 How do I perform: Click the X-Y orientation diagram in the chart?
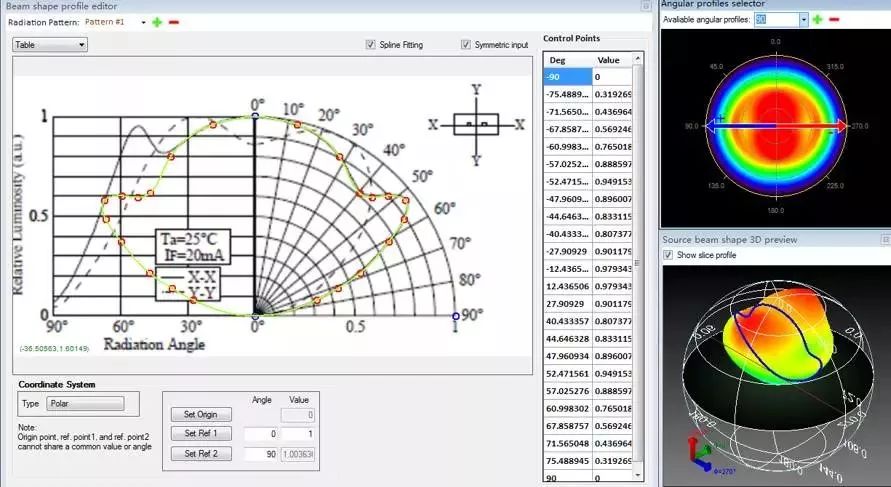pyautogui.click(x=476, y=124)
